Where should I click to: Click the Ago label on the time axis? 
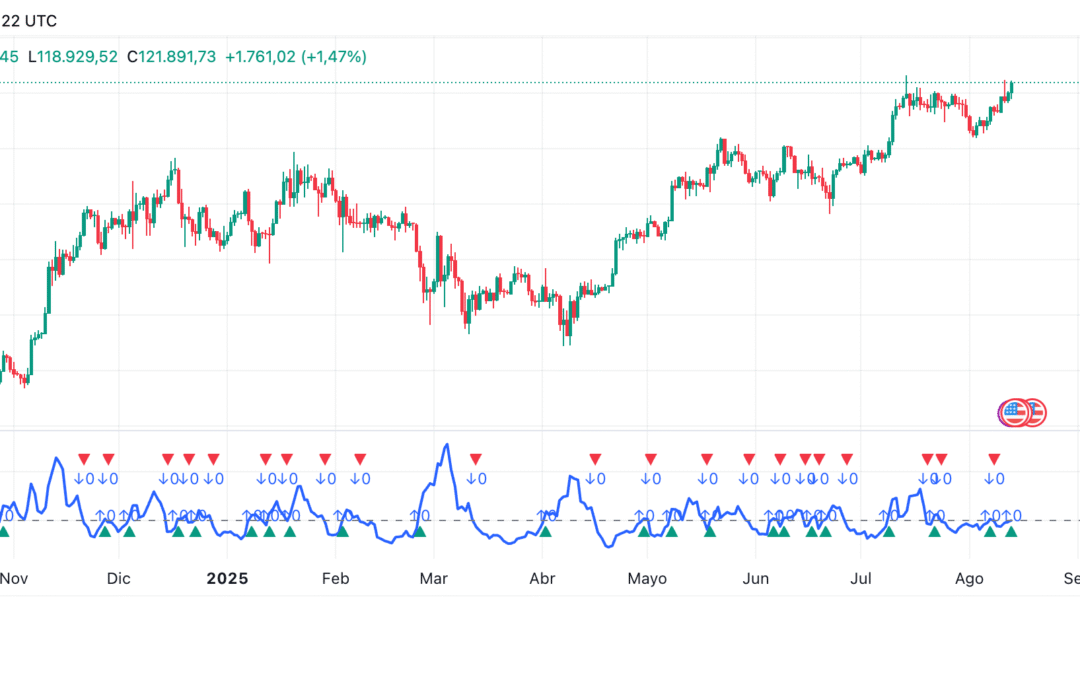pos(969,578)
